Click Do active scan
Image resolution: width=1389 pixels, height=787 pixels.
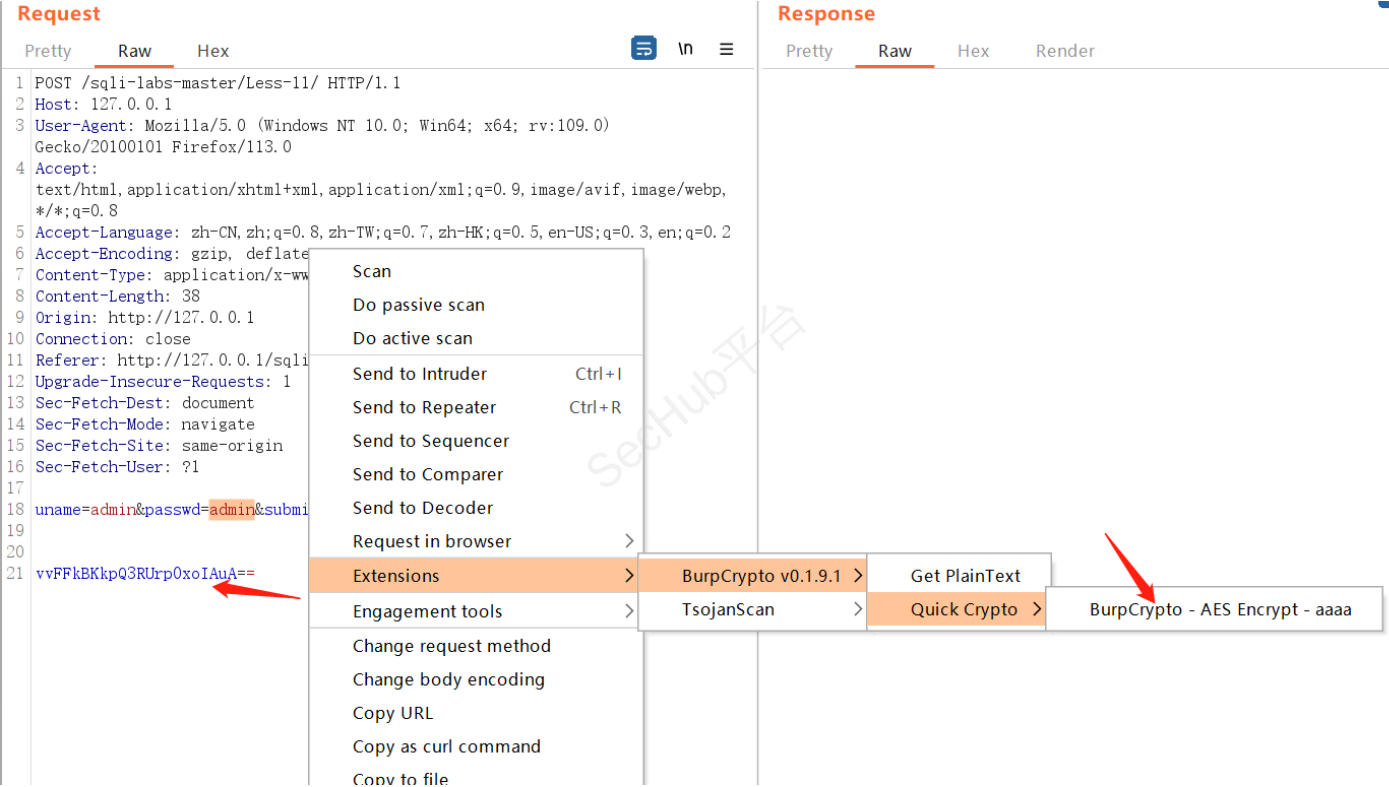pos(412,338)
